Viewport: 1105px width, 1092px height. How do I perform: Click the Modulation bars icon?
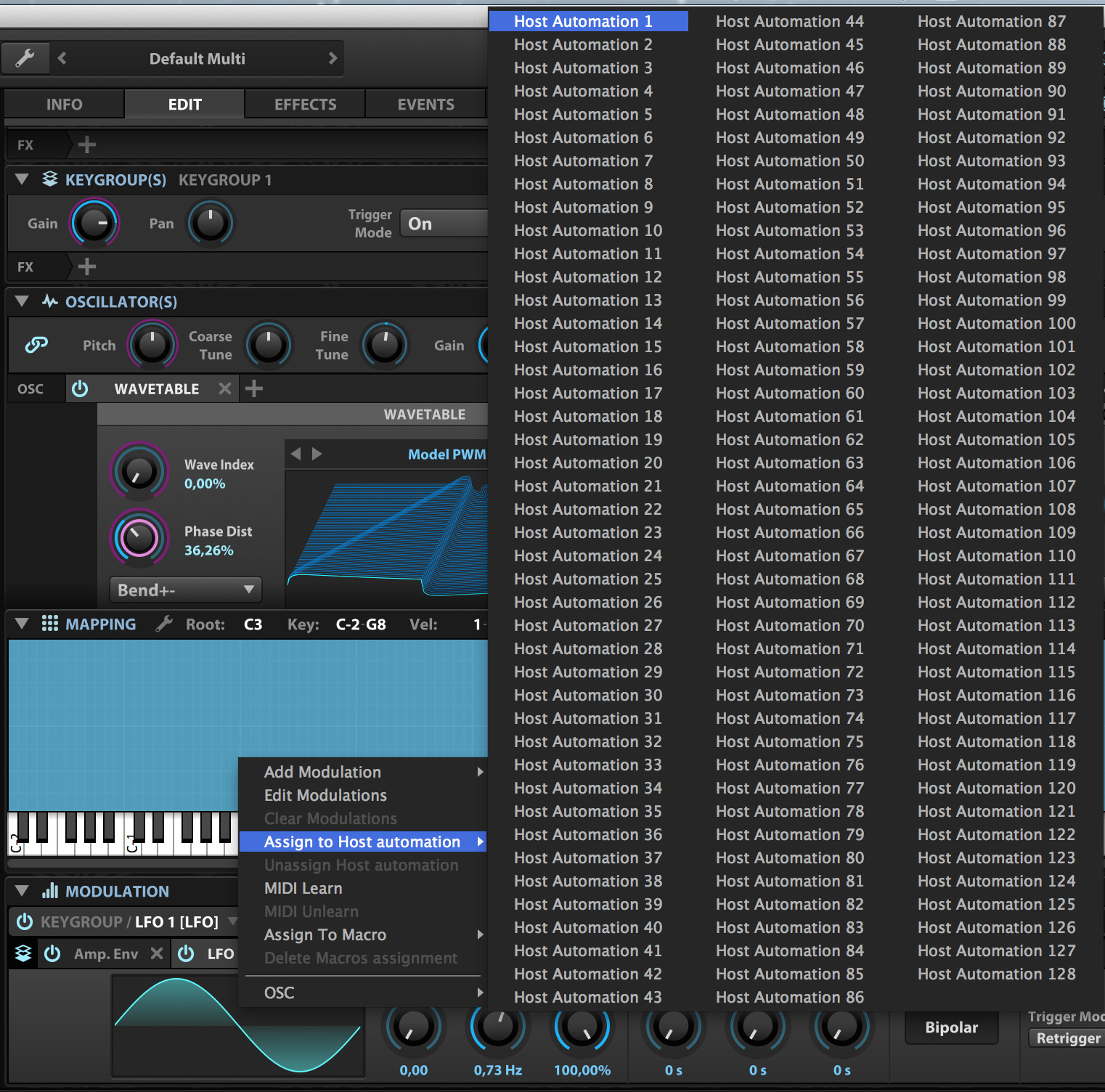[x=49, y=891]
